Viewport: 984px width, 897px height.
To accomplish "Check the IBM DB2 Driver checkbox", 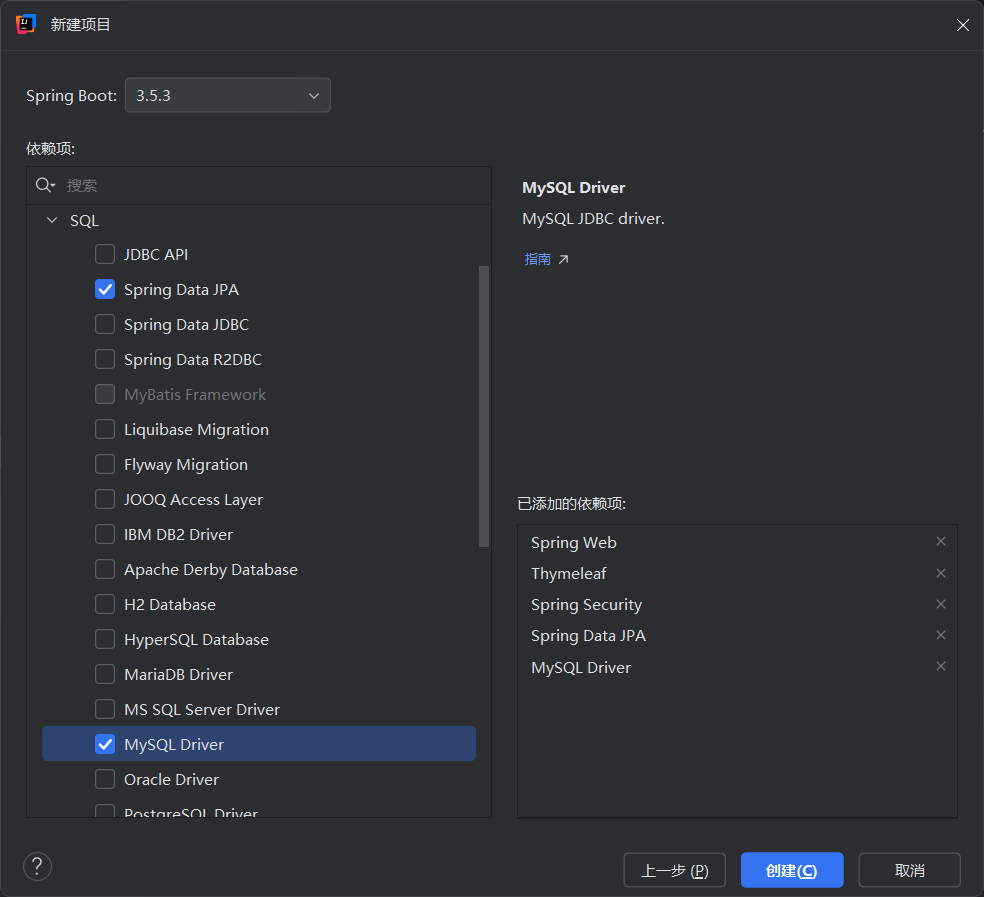I will pos(105,534).
